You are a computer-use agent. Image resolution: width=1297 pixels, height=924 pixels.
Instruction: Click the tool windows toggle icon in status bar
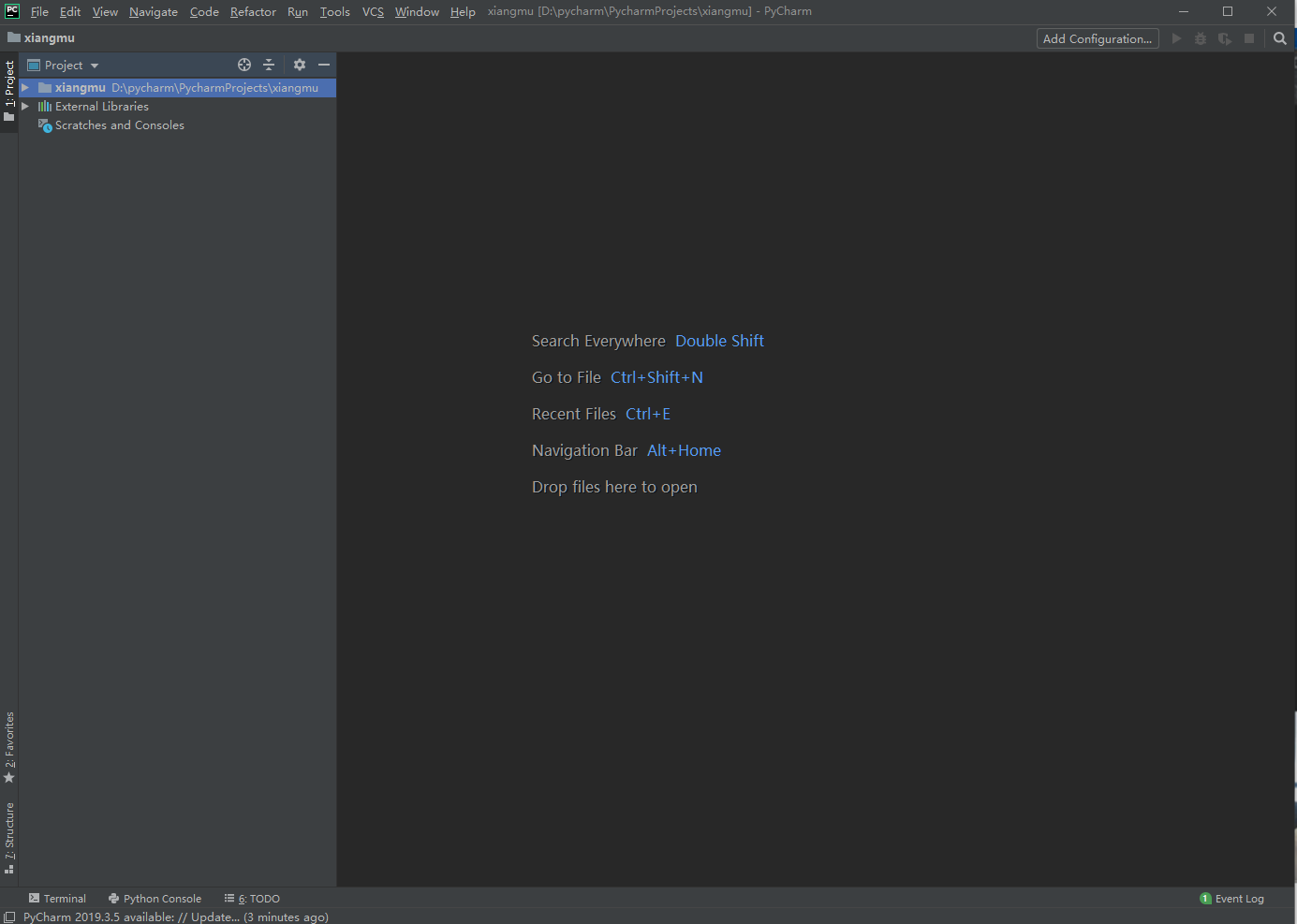point(9,917)
